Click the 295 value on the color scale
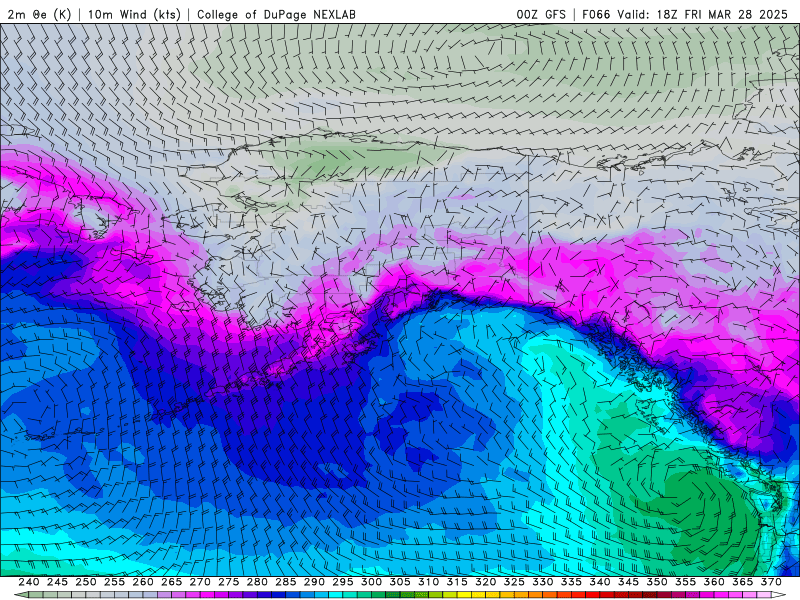 343,582
